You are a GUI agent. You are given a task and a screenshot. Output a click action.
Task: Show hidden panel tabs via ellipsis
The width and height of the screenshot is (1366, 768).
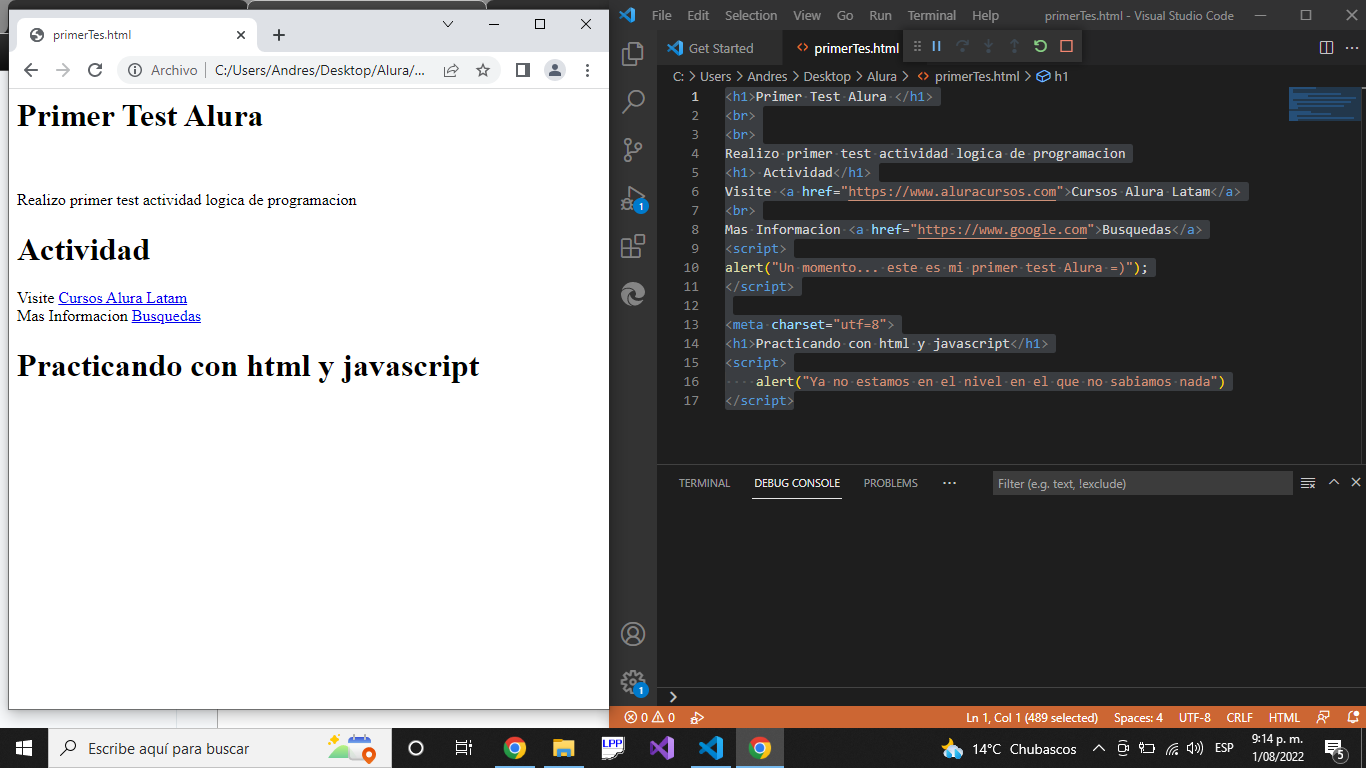coord(949,483)
